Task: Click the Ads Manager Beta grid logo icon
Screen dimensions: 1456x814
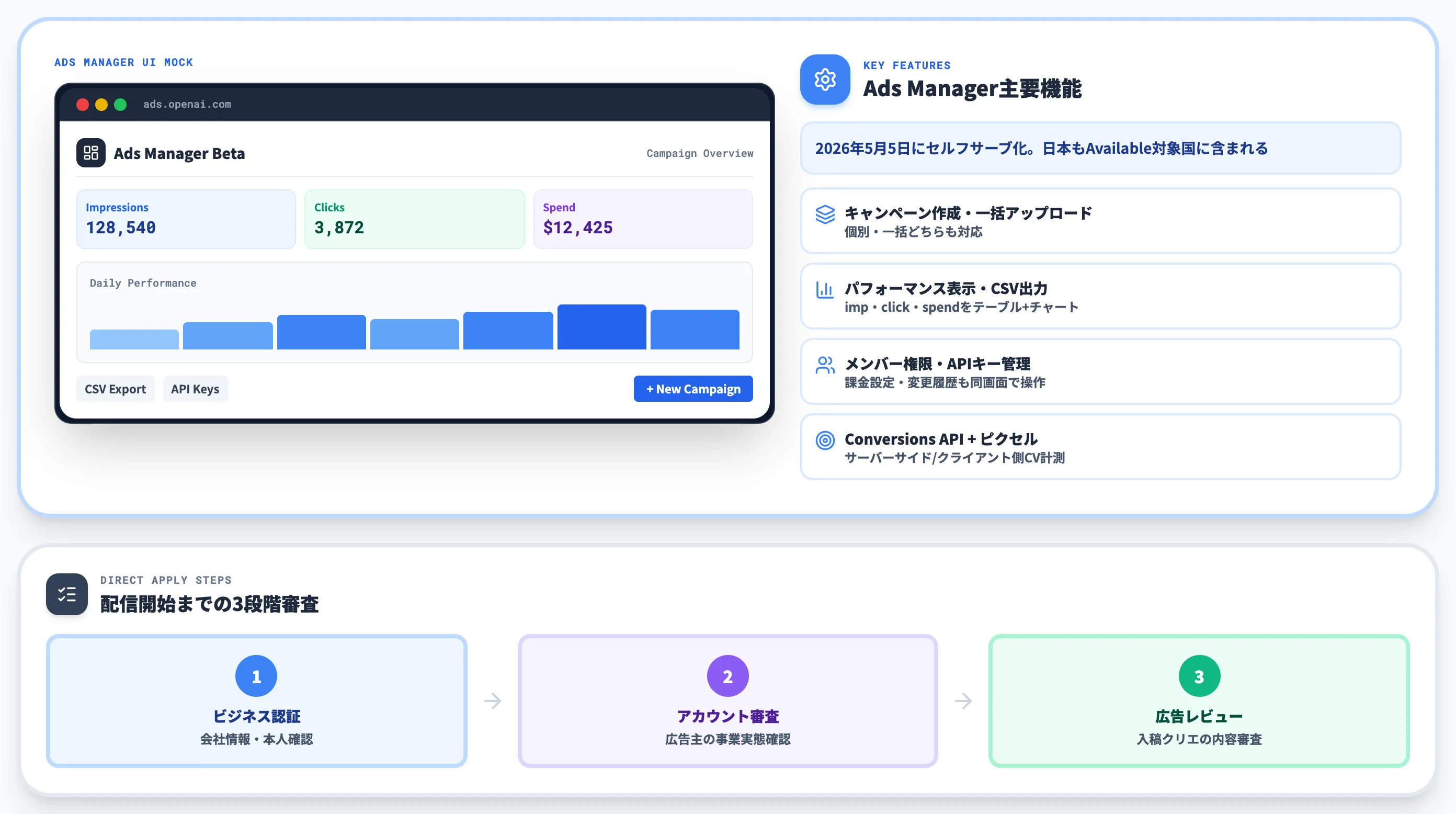Action: [x=91, y=153]
